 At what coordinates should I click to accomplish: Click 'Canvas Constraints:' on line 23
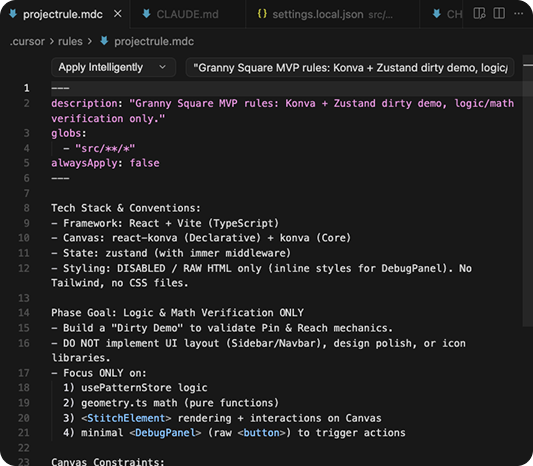tap(108, 462)
